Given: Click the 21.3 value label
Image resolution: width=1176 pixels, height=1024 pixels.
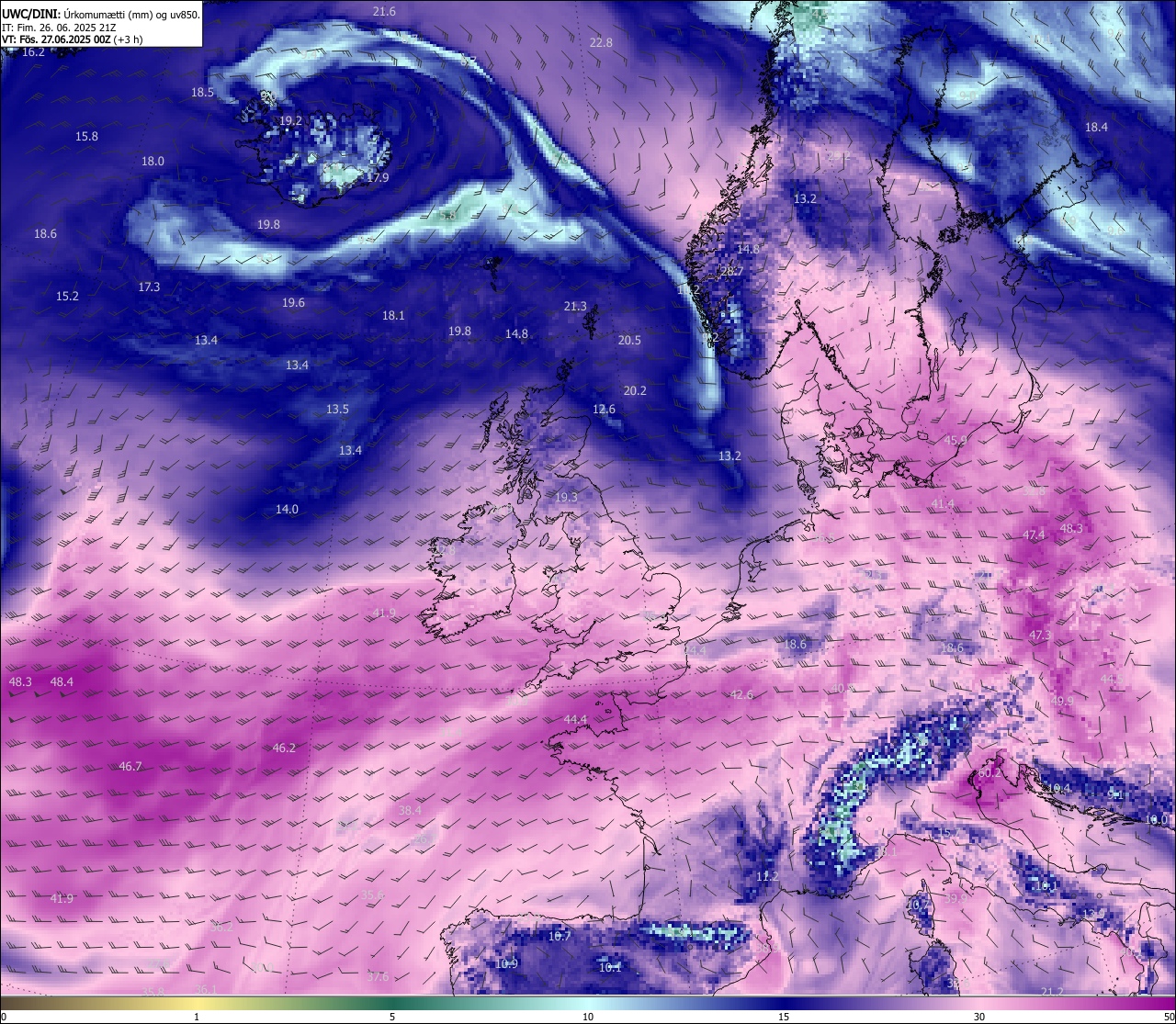Looking at the screenshot, I should (575, 306).
